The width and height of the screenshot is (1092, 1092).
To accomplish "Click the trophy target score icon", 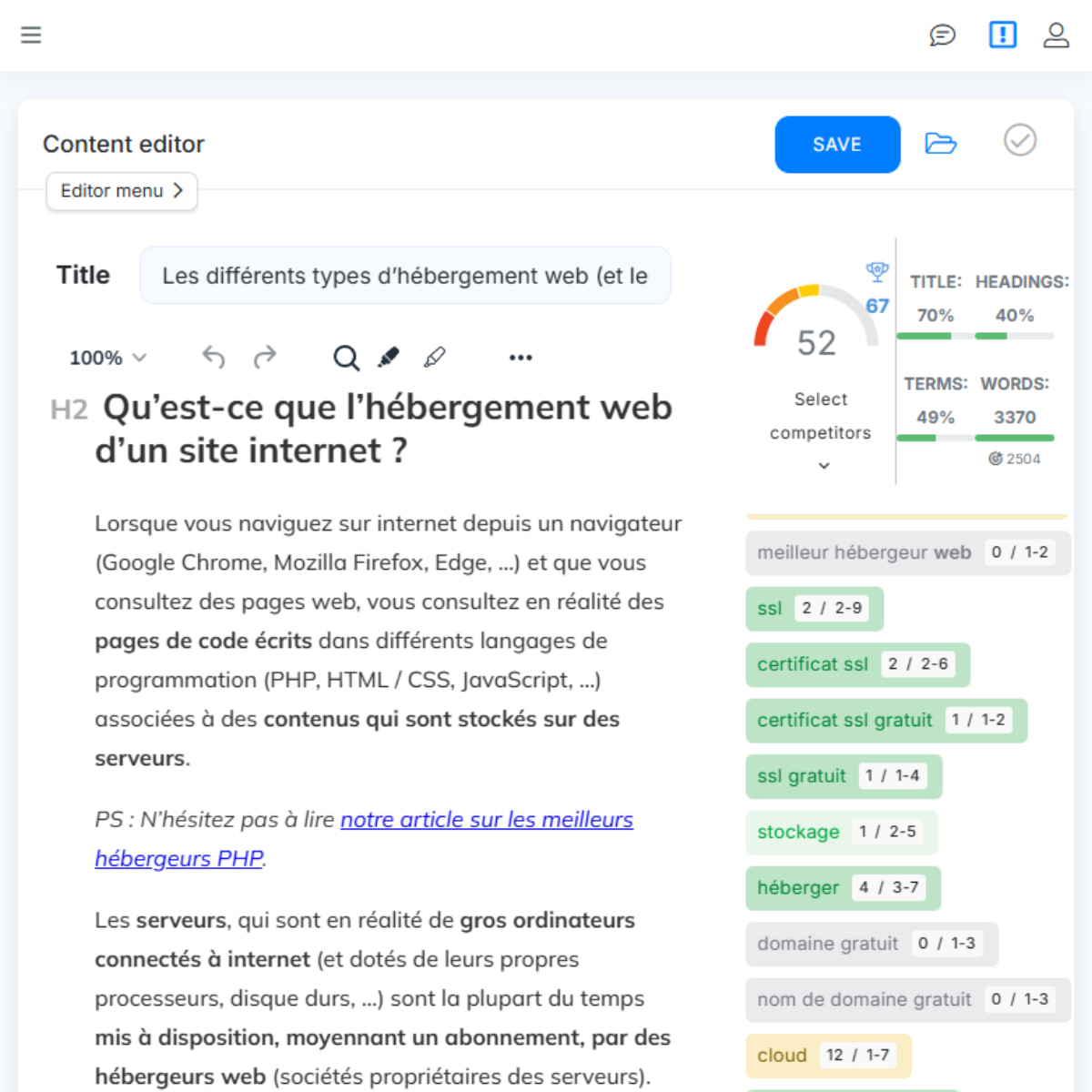I will [877, 271].
